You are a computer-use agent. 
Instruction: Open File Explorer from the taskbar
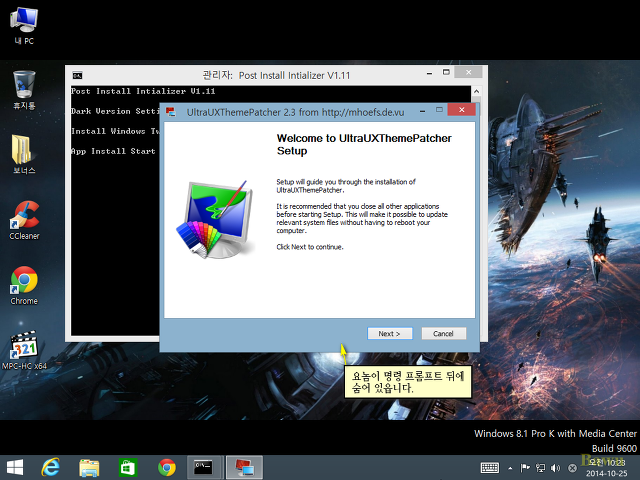(89, 468)
